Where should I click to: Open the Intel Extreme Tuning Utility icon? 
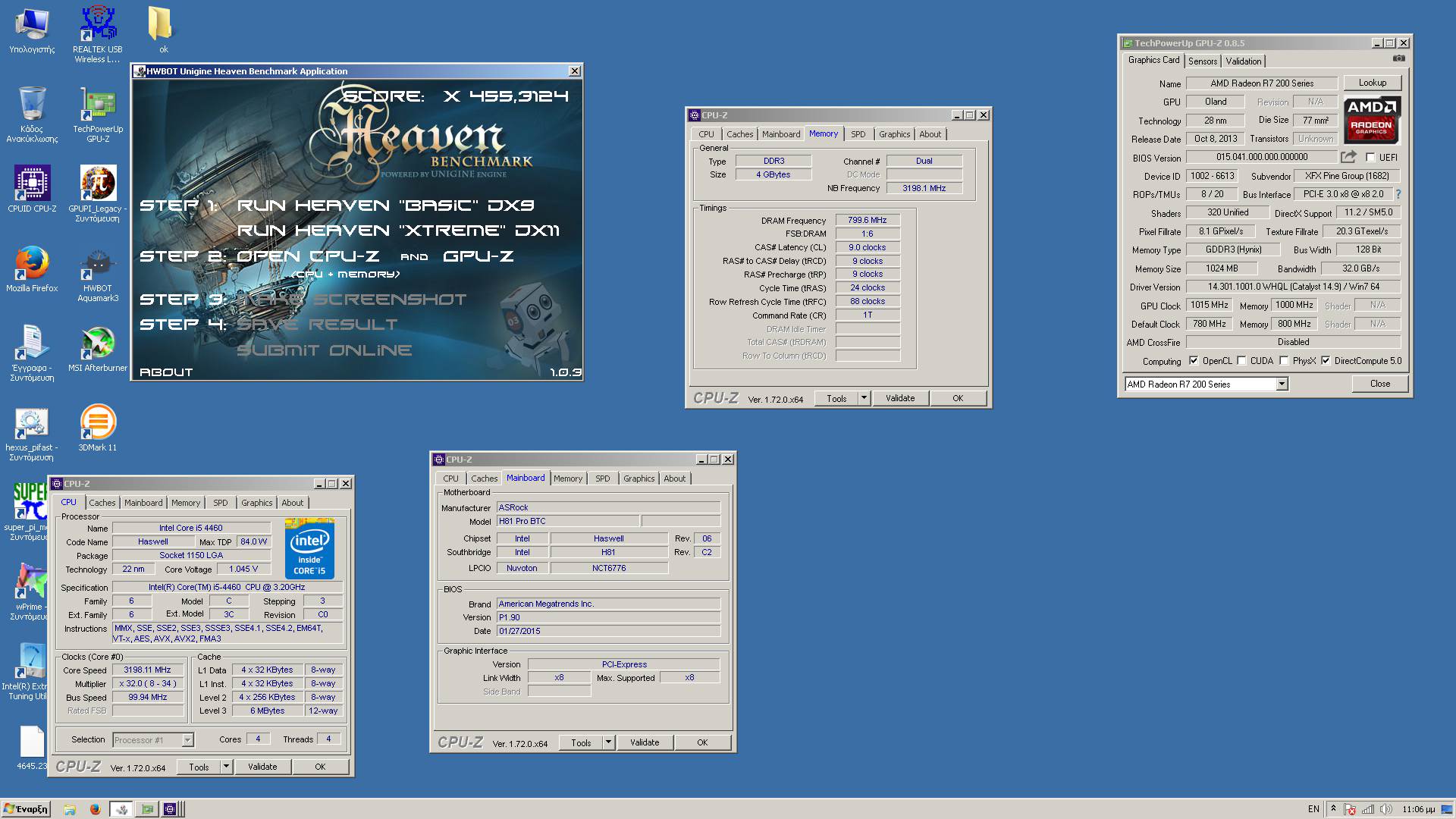[x=25, y=672]
